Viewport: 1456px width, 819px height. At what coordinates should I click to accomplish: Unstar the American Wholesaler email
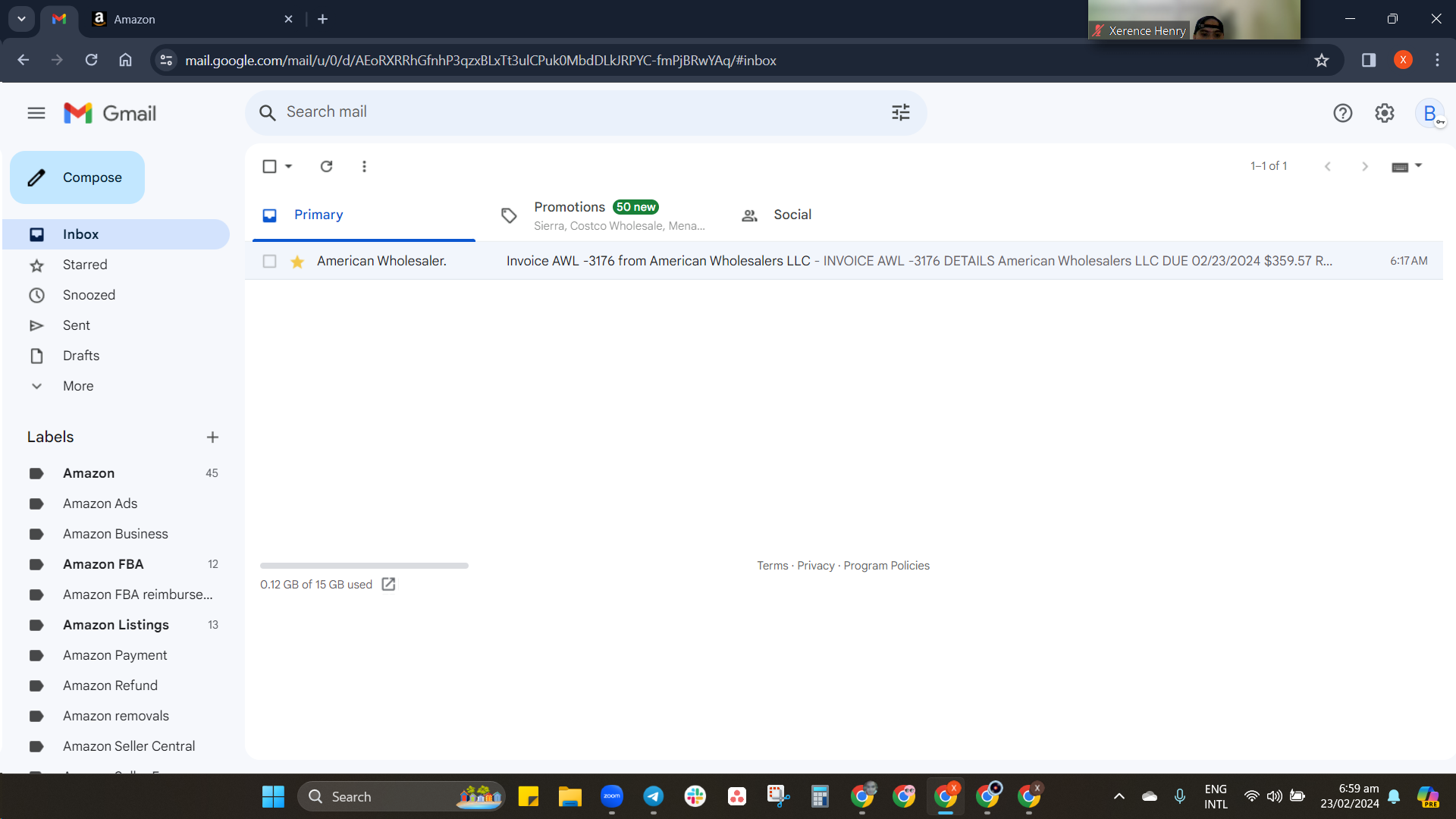pyautogui.click(x=297, y=261)
